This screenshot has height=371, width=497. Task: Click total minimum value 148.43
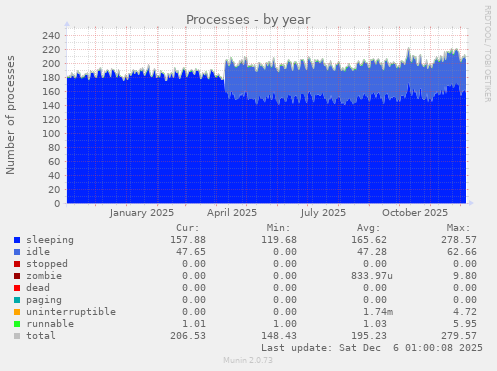pos(279,336)
